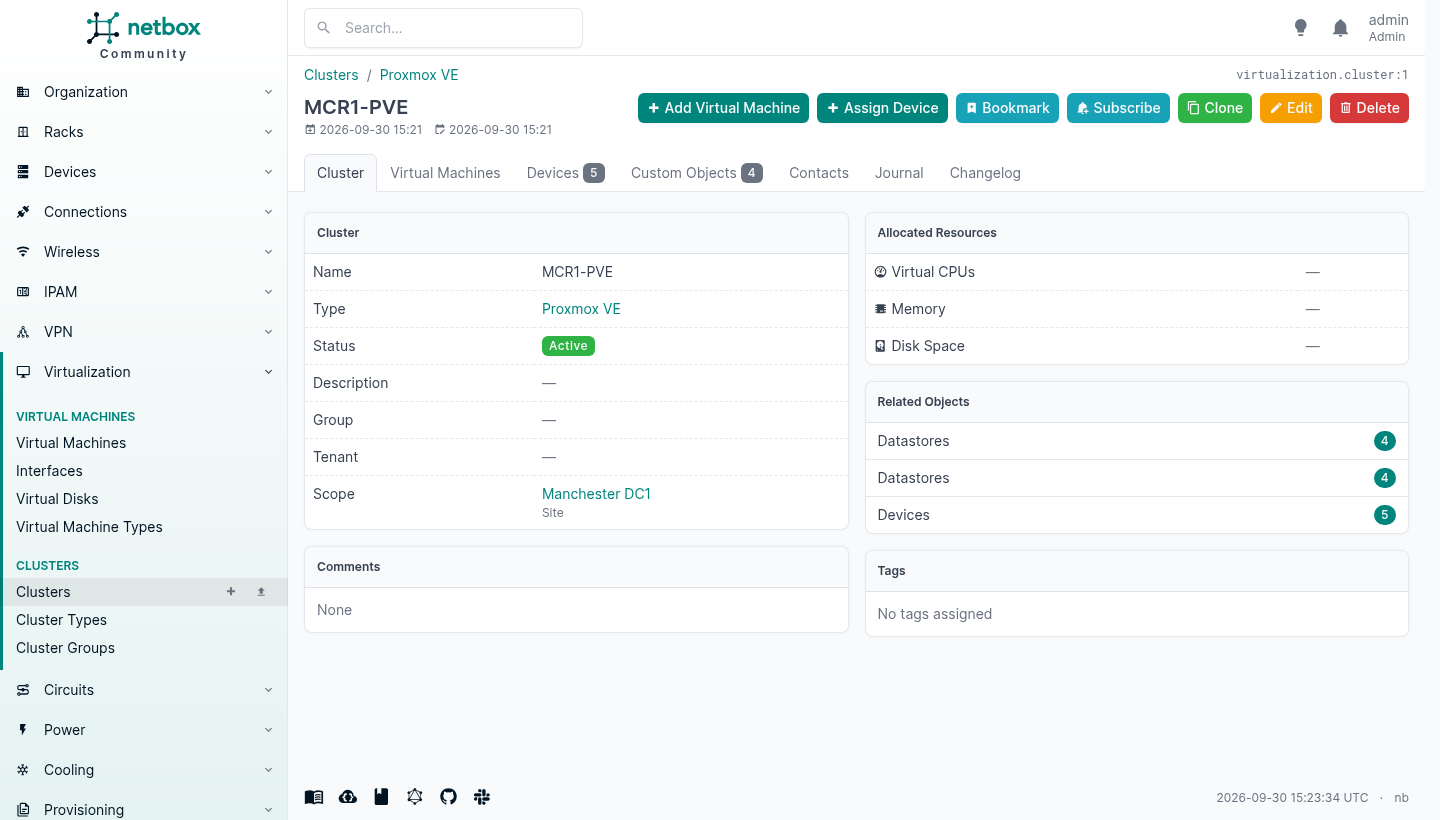Viewport: 1440px width, 820px height.
Task: Click the Devices sidebar icon
Action: tap(23, 172)
